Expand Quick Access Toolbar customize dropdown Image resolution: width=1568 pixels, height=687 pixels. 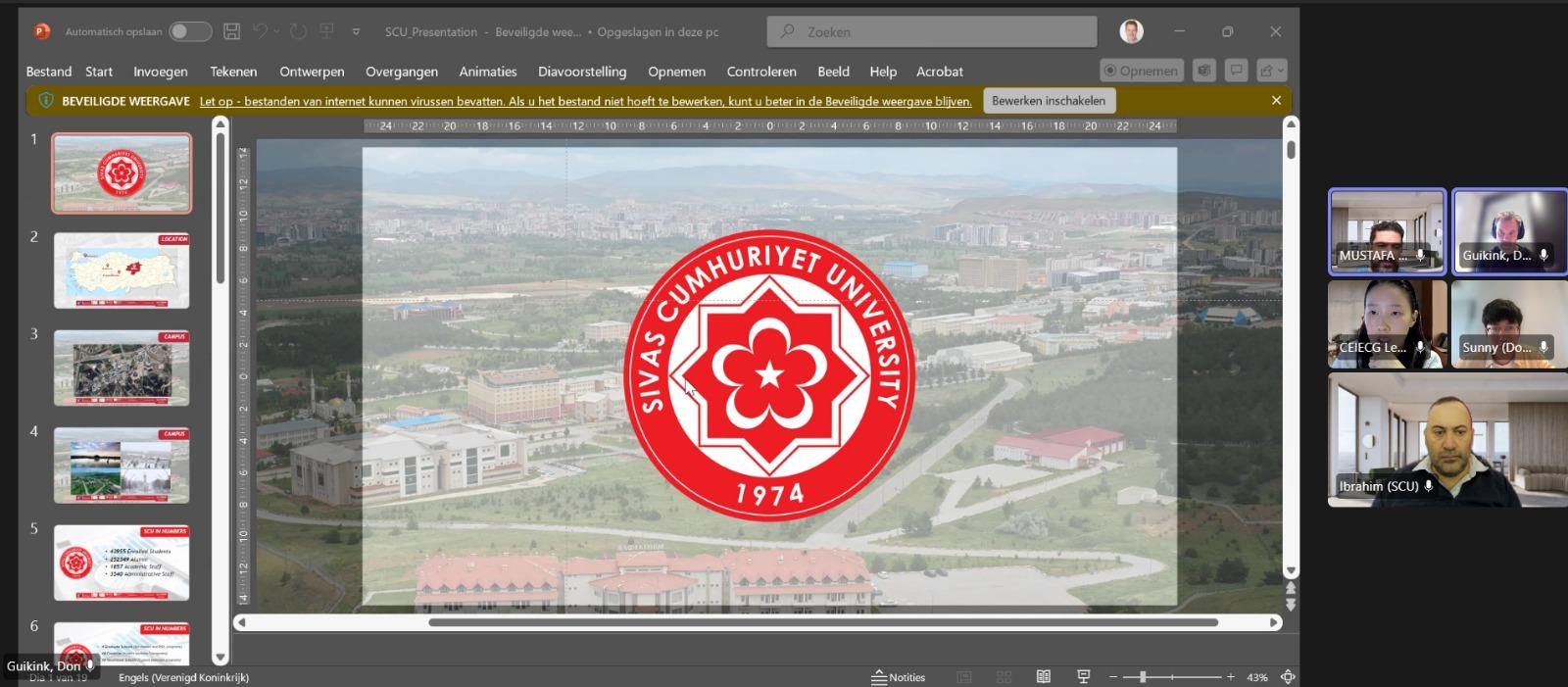click(x=356, y=31)
